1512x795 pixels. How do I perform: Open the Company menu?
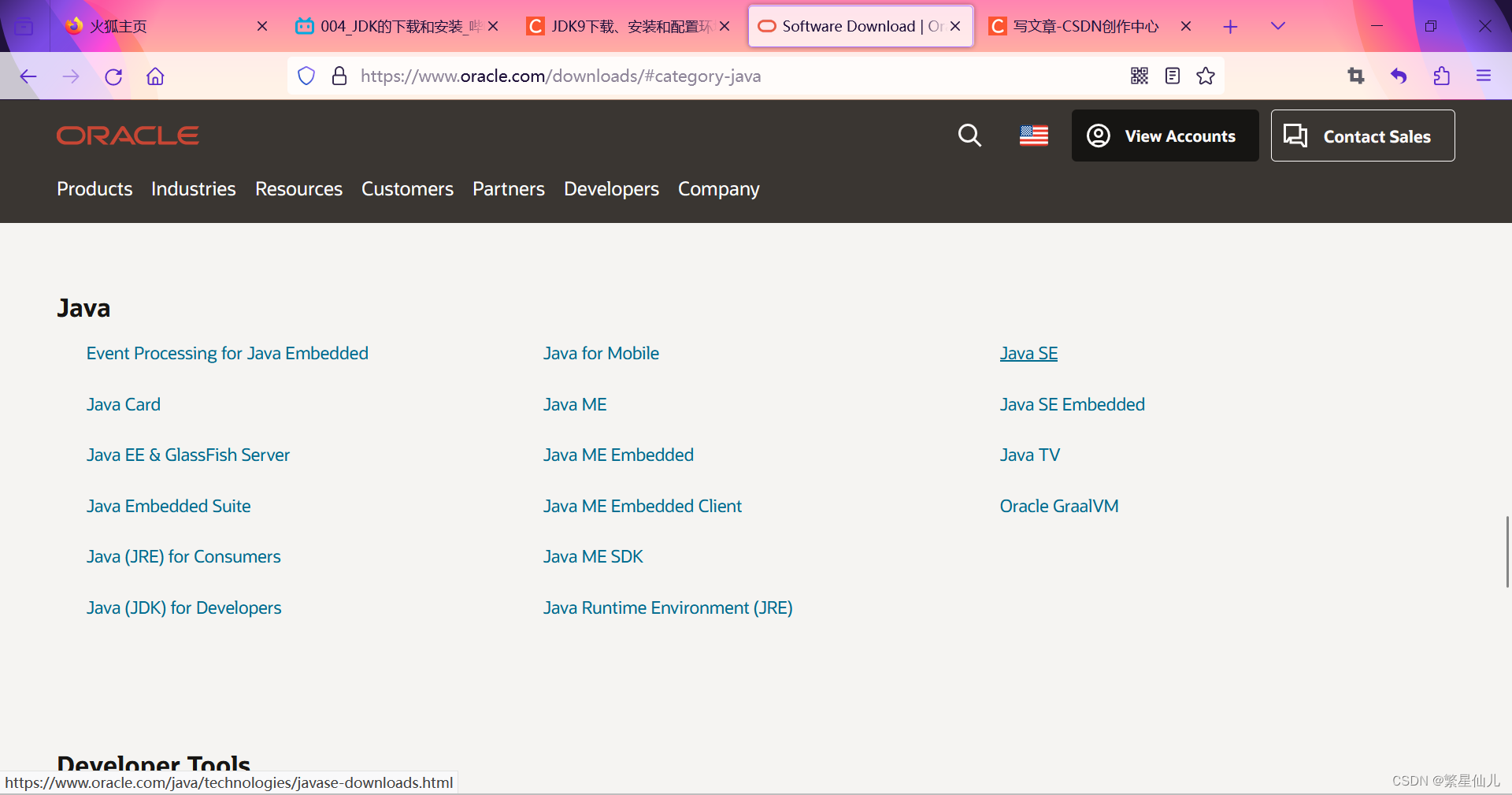pyautogui.click(x=719, y=189)
